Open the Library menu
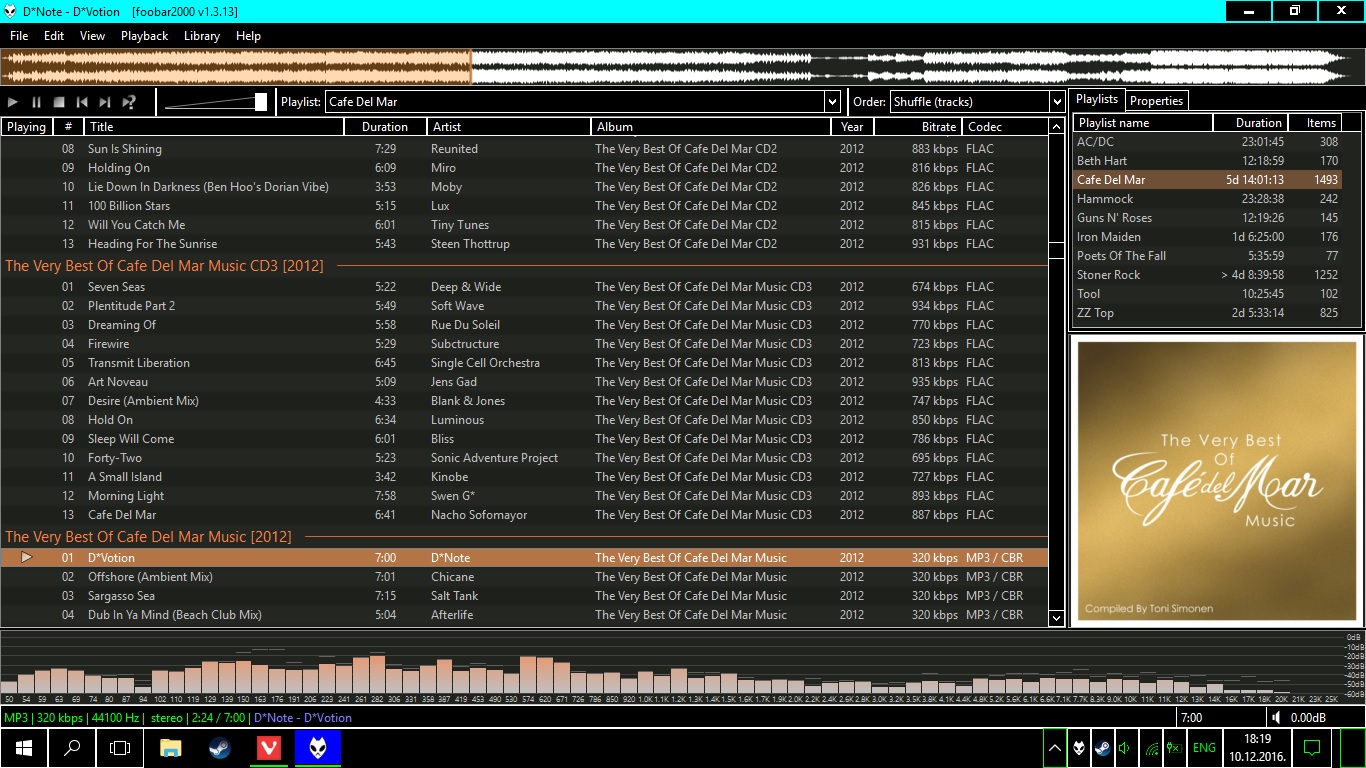 202,35
